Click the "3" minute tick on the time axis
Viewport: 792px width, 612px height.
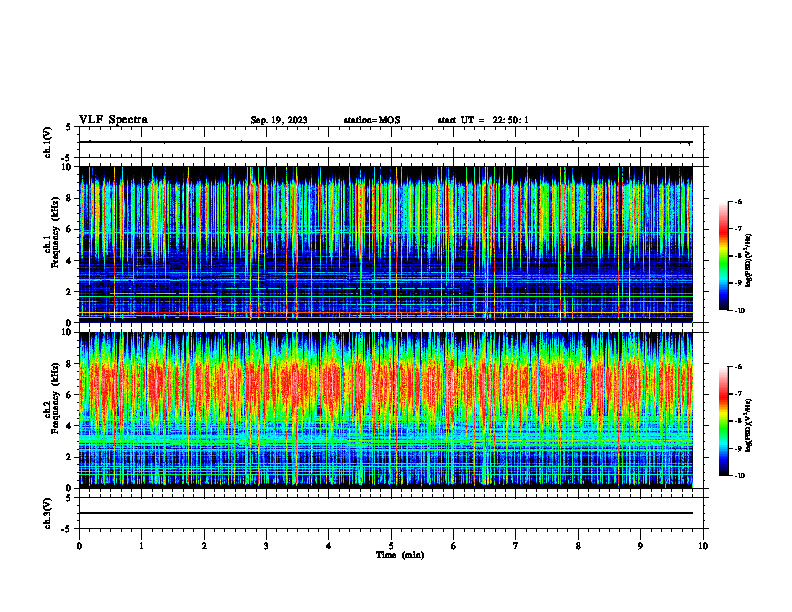click(x=266, y=546)
